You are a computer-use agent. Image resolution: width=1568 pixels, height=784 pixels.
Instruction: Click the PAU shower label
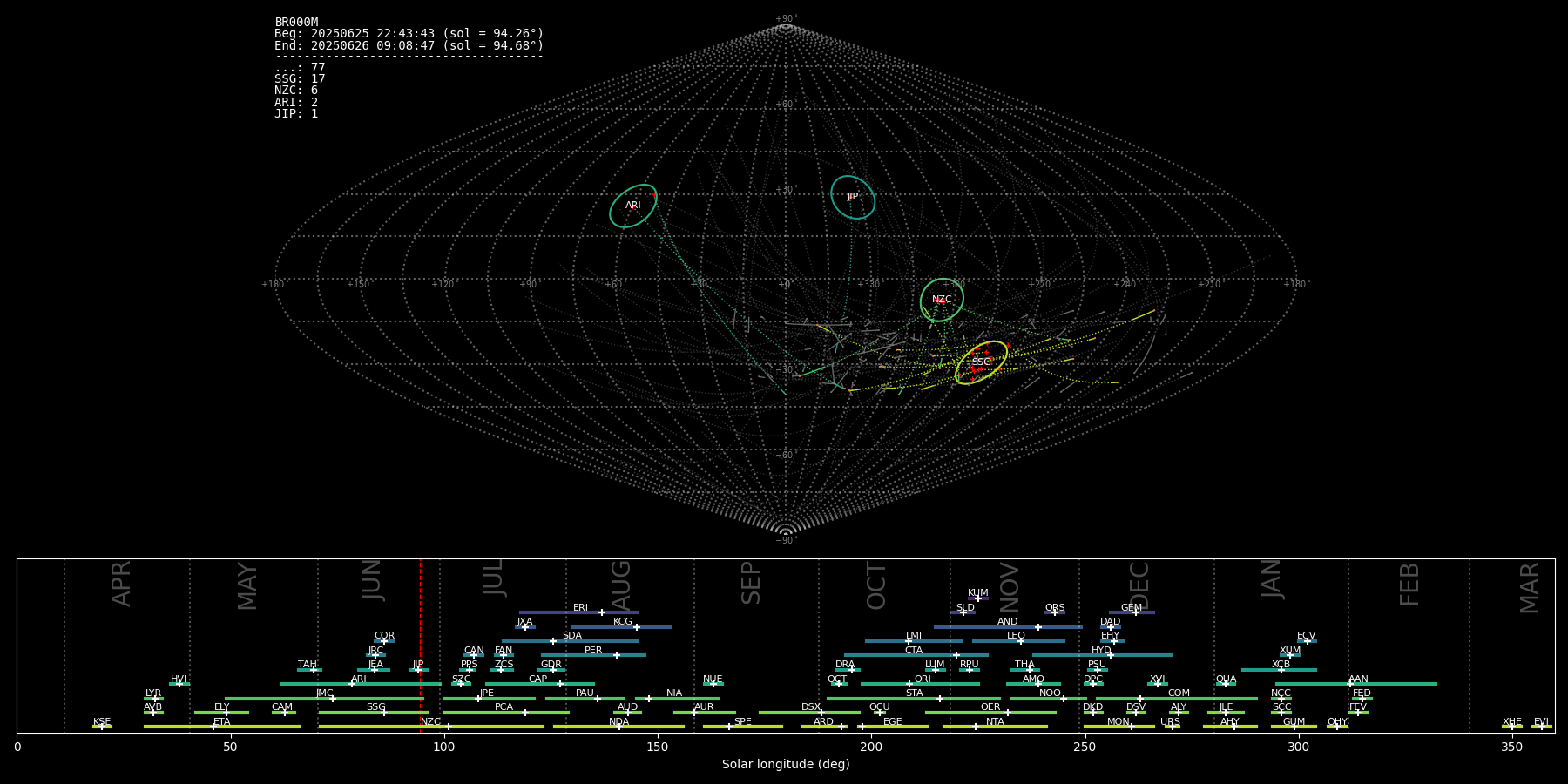point(585,693)
